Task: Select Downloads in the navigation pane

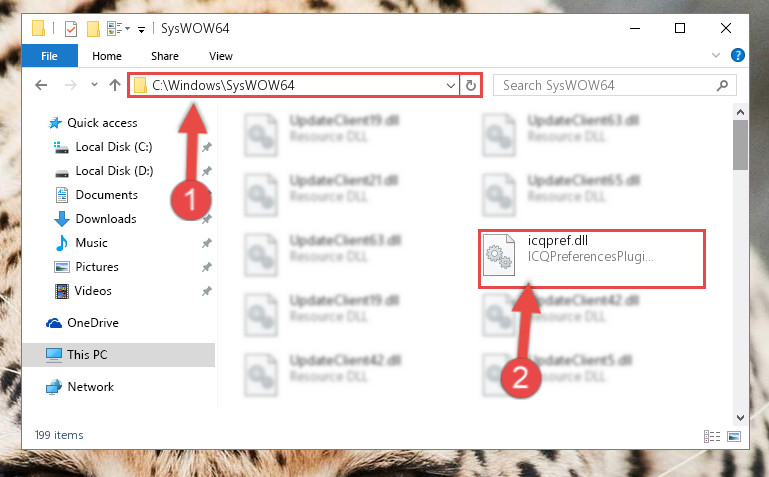Action: [x=106, y=219]
